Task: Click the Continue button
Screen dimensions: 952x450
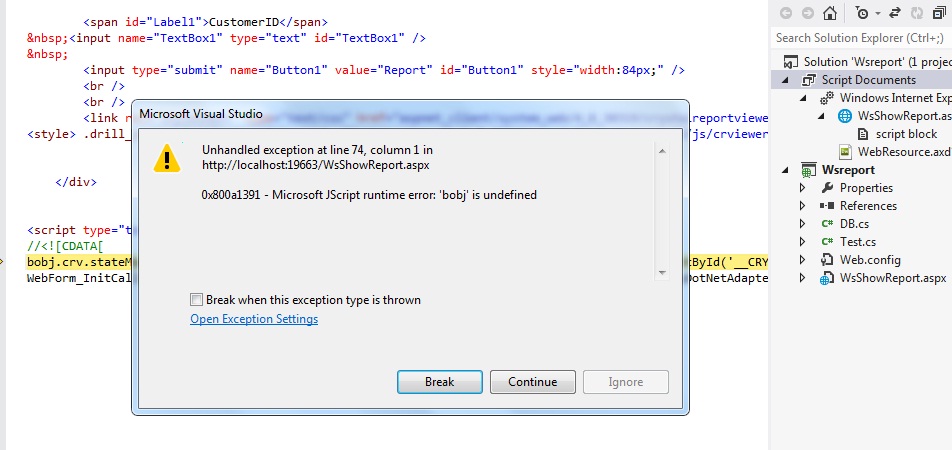Action: pyautogui.click(x=532, y=381)
